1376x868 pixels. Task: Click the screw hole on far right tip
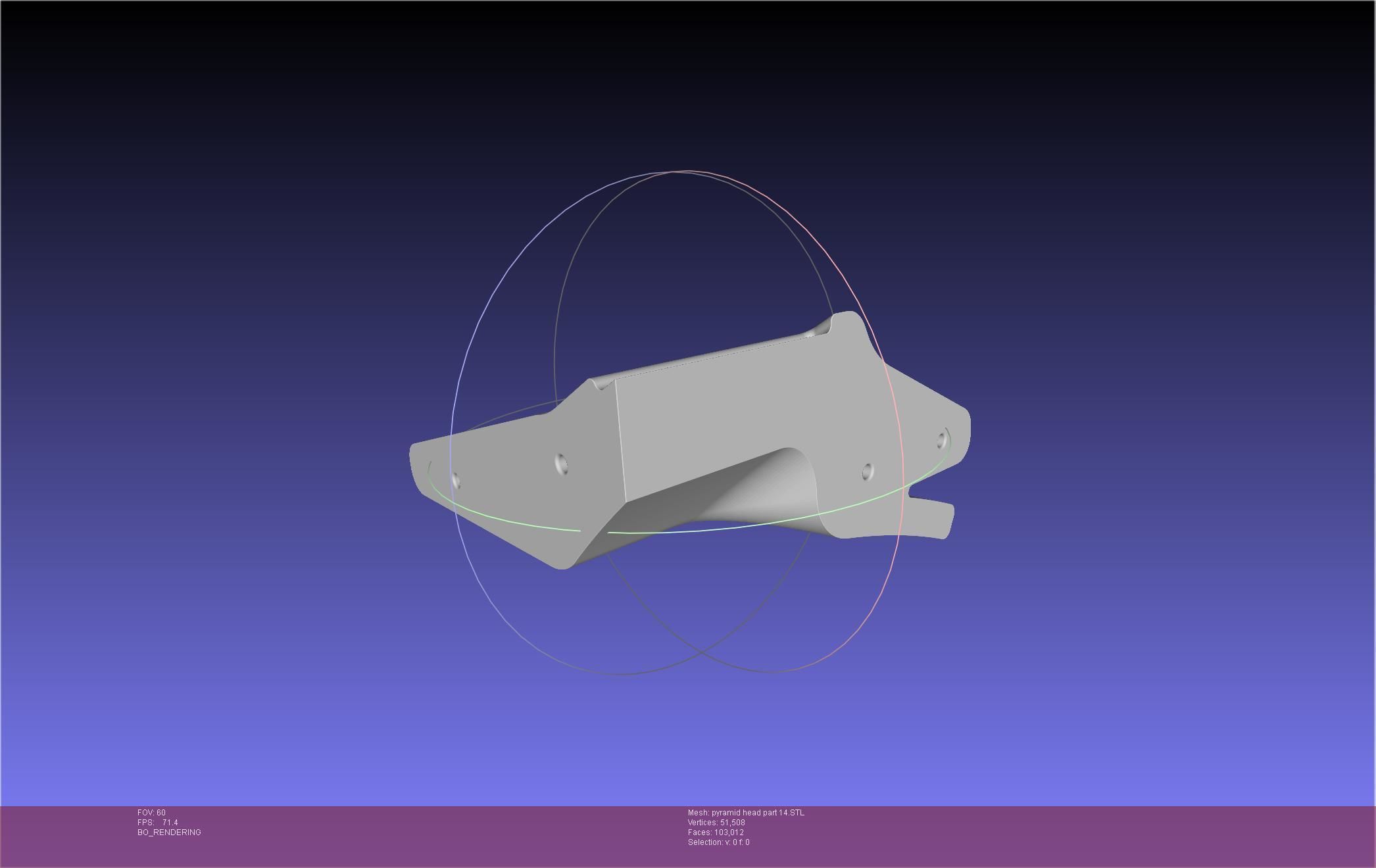tap(941, 439)
